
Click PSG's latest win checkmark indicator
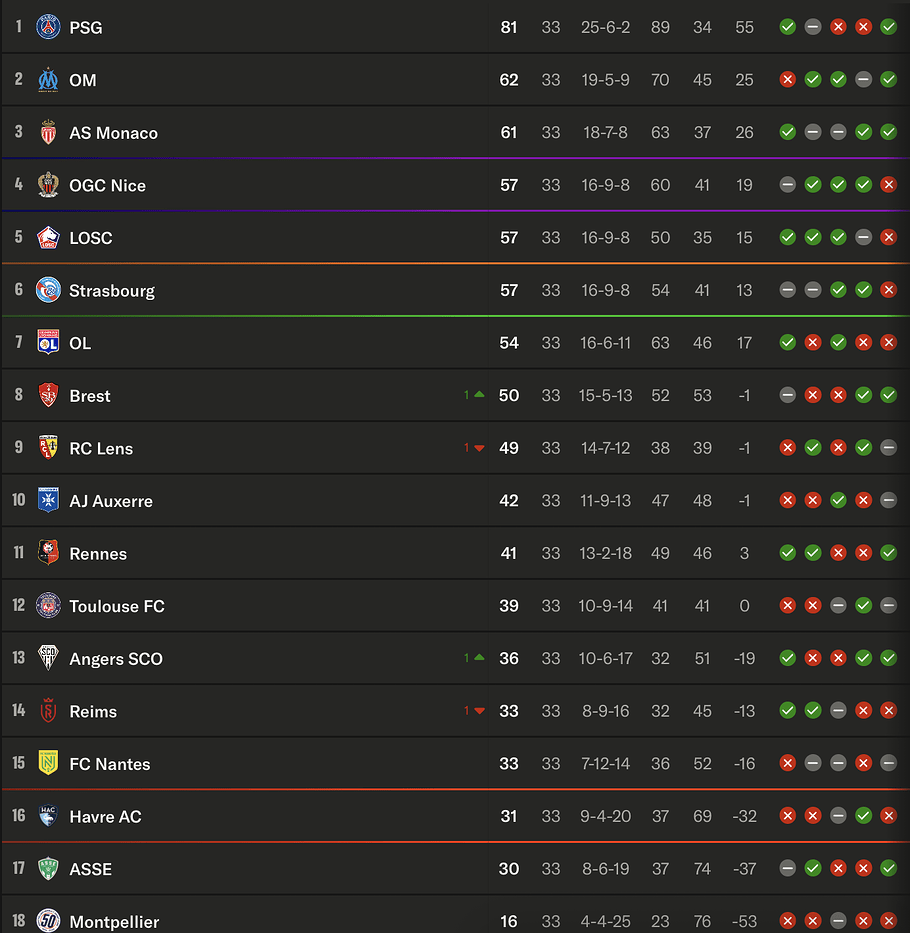click(x=889, y=27)
